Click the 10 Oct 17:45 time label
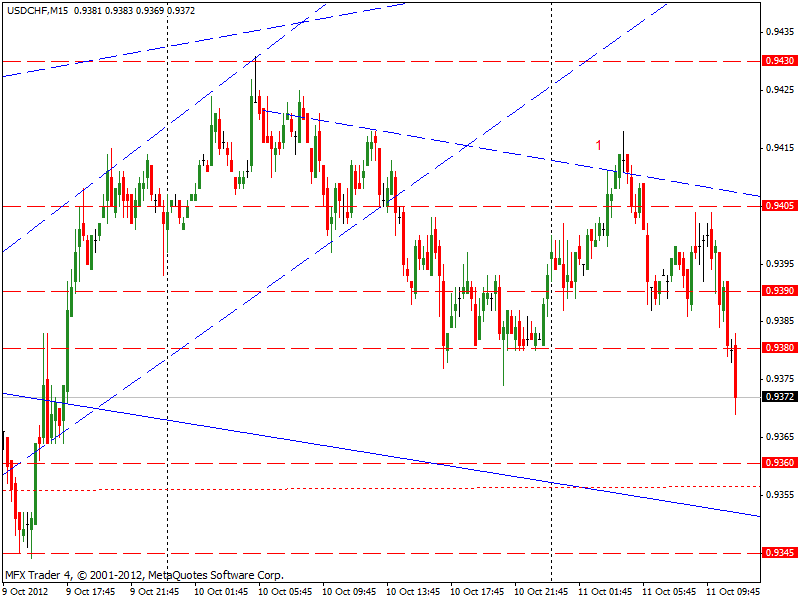The width and height of the screenshot is (800, 600). click(x=477, y=591)
